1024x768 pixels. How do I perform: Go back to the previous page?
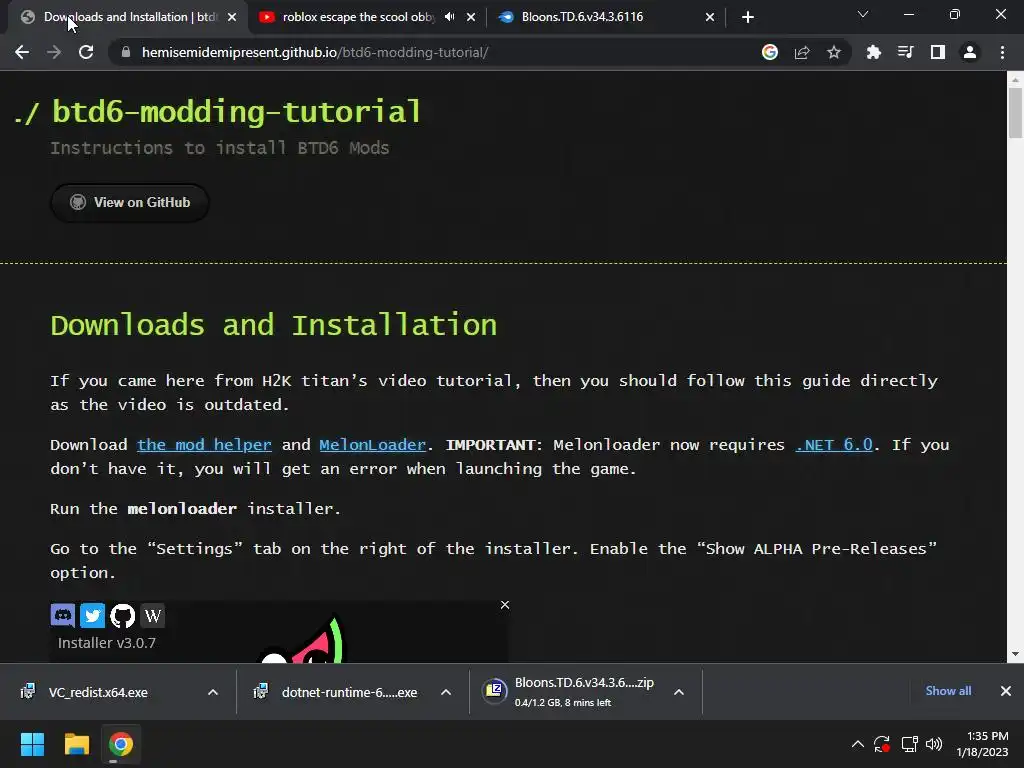point(22,52)
